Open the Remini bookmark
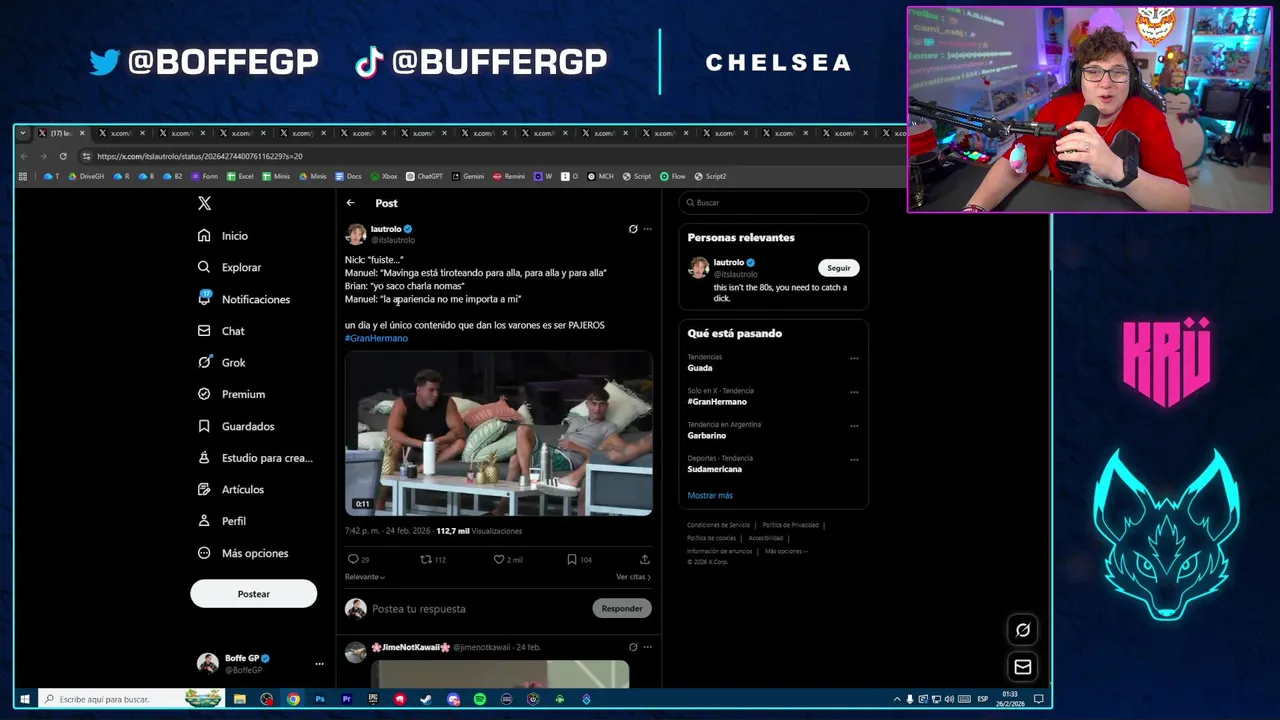The width and height of the screenshot is (1280, 720). [x=509, y=176]
